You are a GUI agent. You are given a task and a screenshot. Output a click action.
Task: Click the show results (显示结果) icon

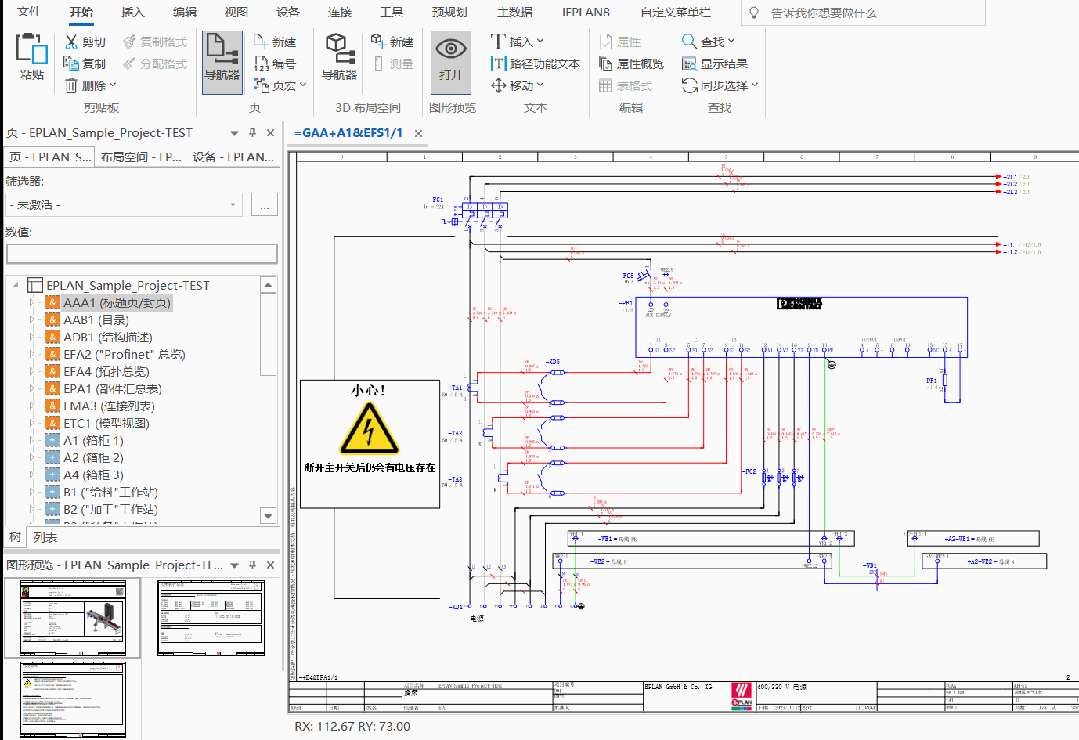point(690,64)
